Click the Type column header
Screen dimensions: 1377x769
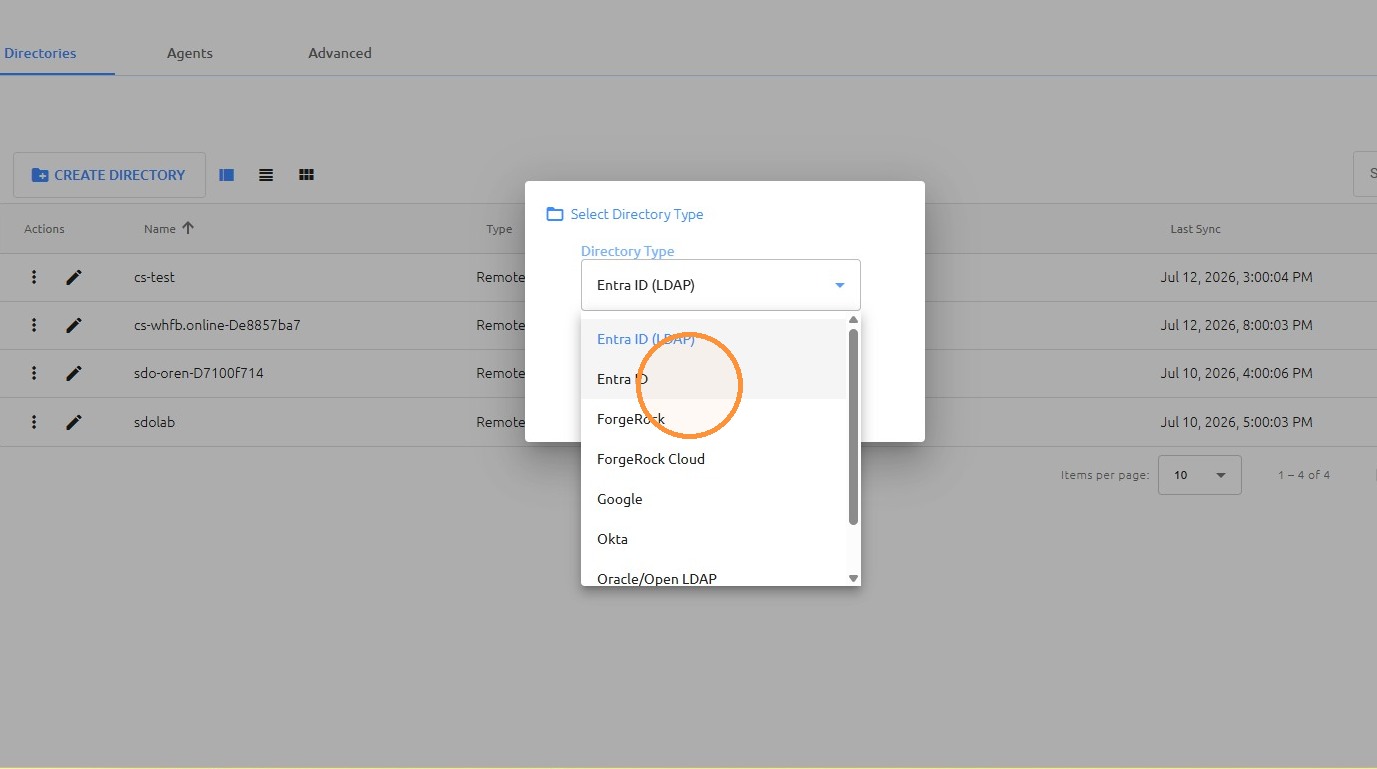tap(499, 229)
